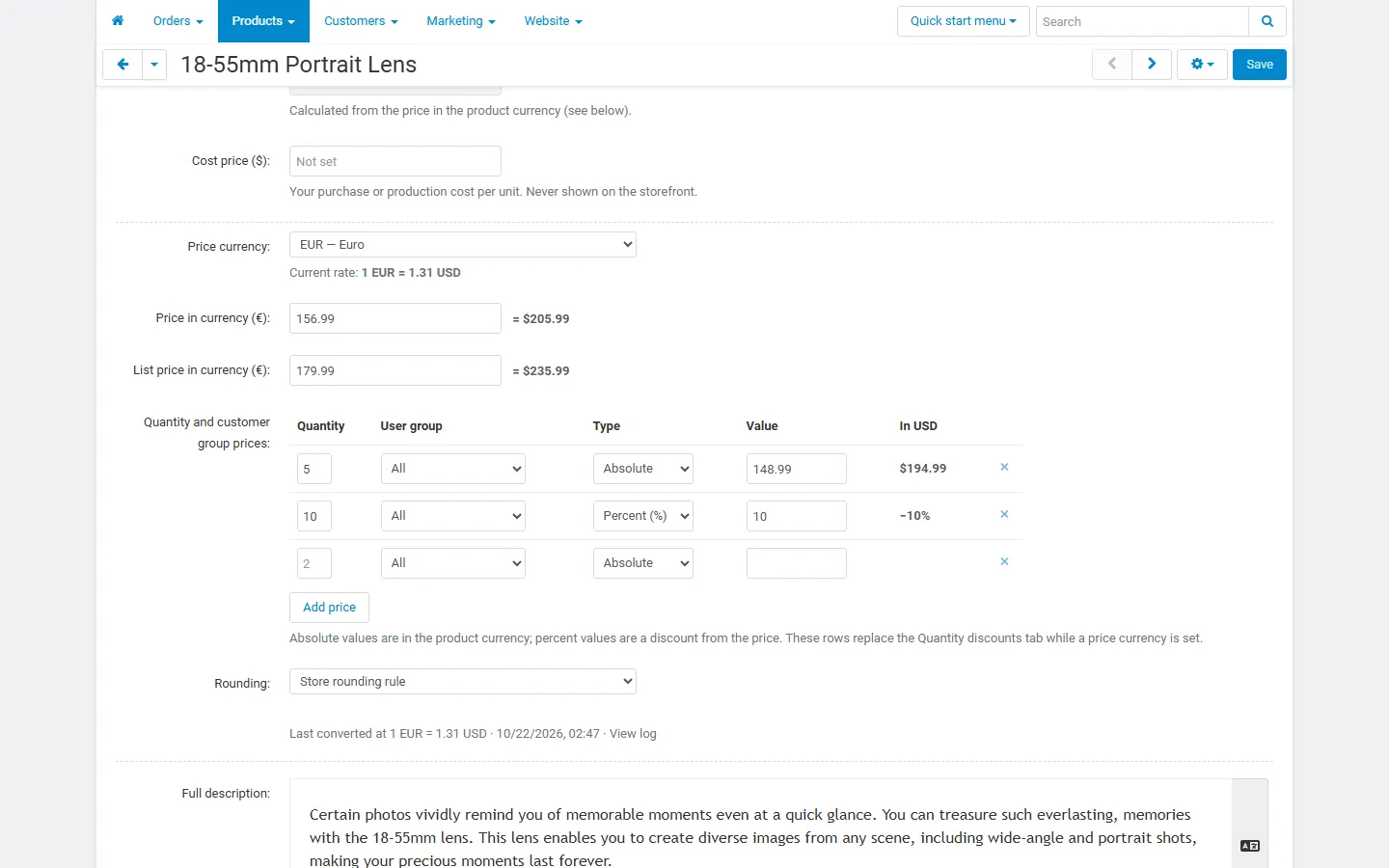Click the −10% In USD value

click(915, 516)
